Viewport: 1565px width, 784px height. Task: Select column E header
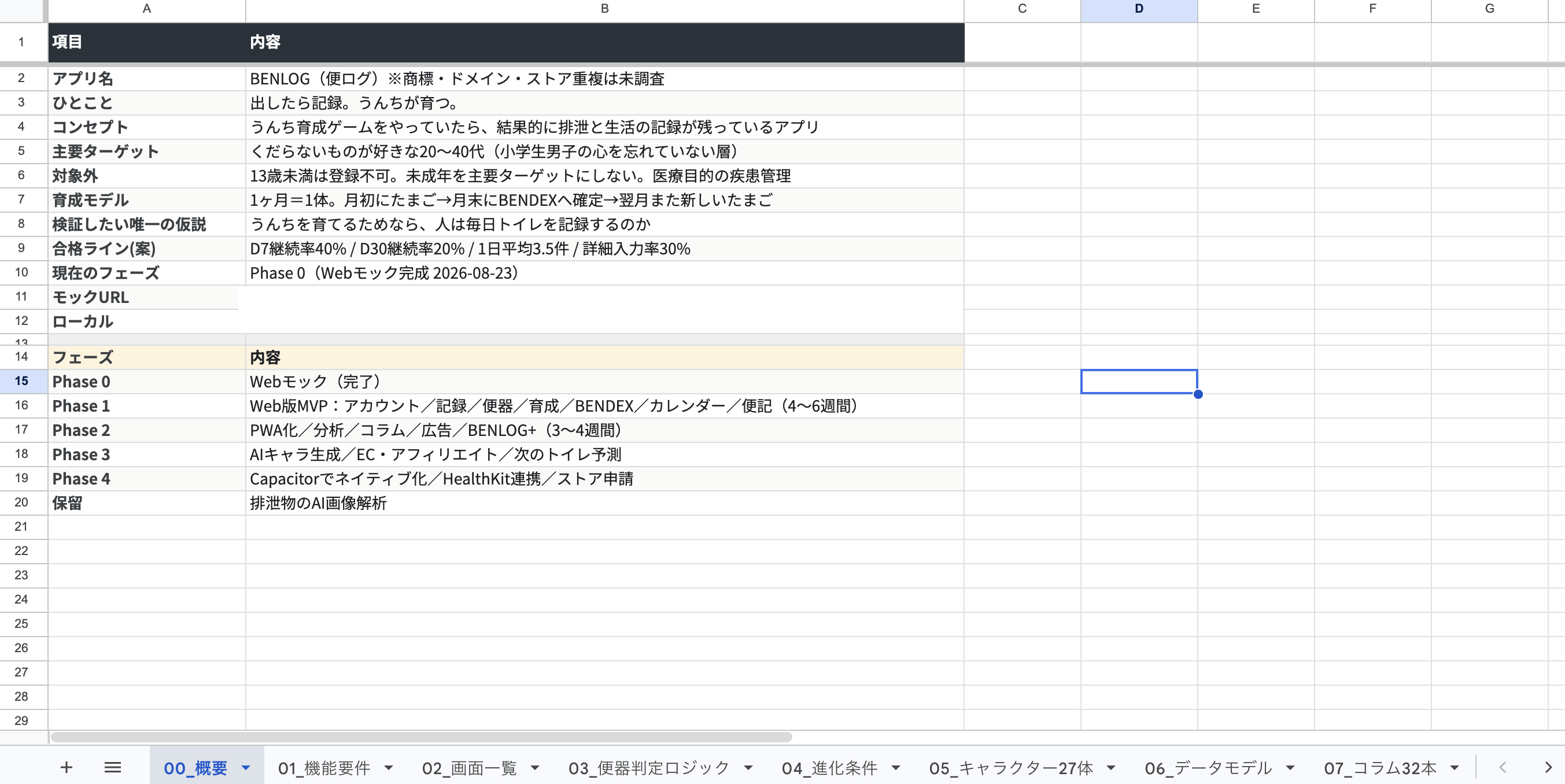click(1256, 9)
